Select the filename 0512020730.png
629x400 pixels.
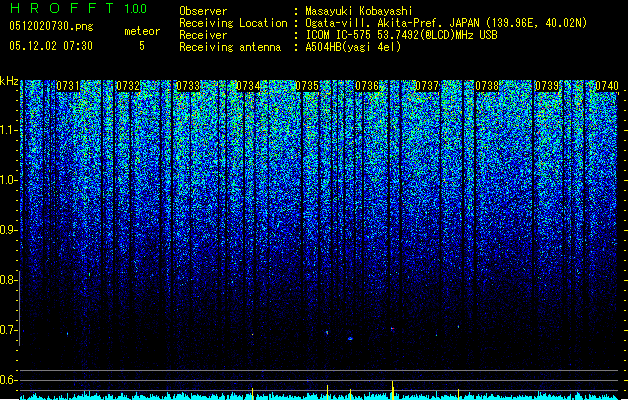point(51,26)
